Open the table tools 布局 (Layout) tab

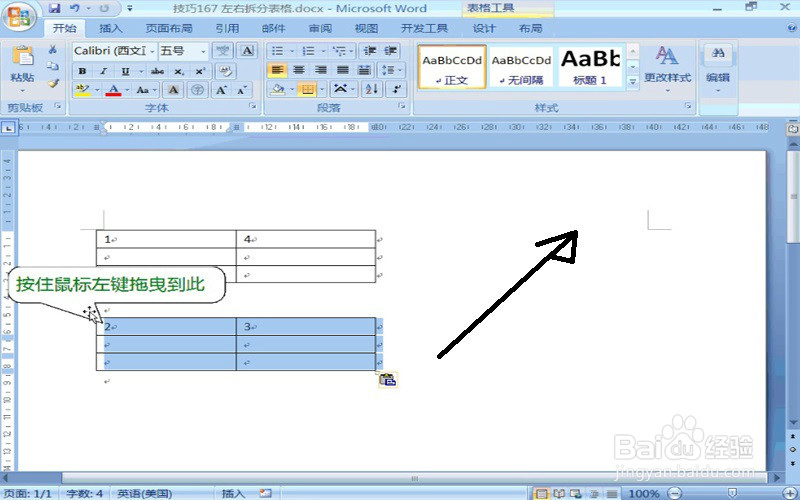pyautogui.click(x=531, y=29)
